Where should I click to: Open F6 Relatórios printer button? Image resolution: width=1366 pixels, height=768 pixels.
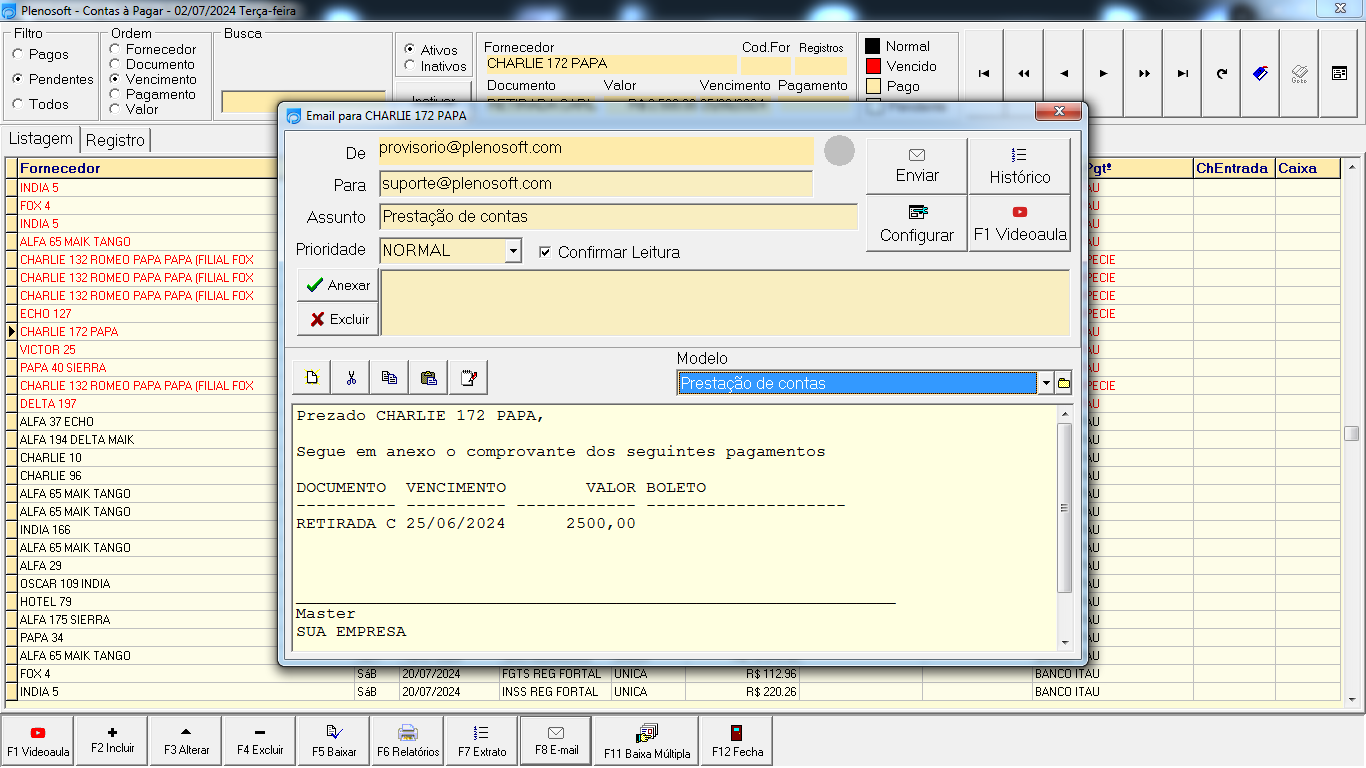[x=408, y=741]
